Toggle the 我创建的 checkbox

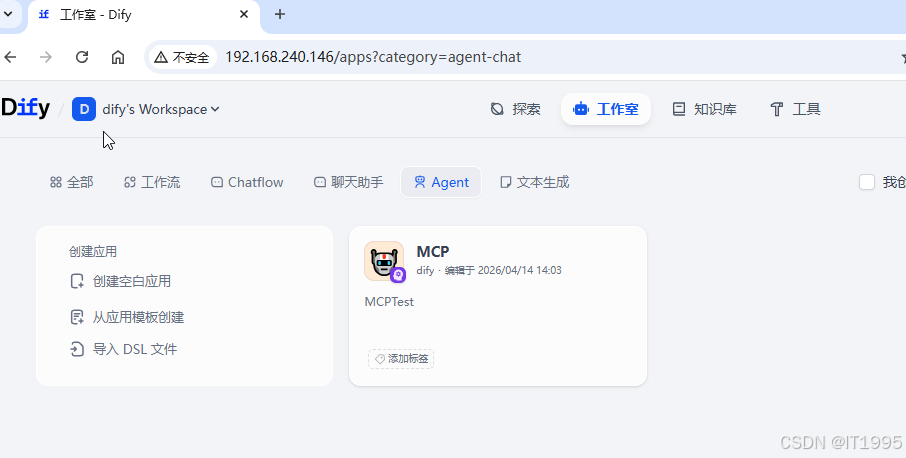click(867, 183)
